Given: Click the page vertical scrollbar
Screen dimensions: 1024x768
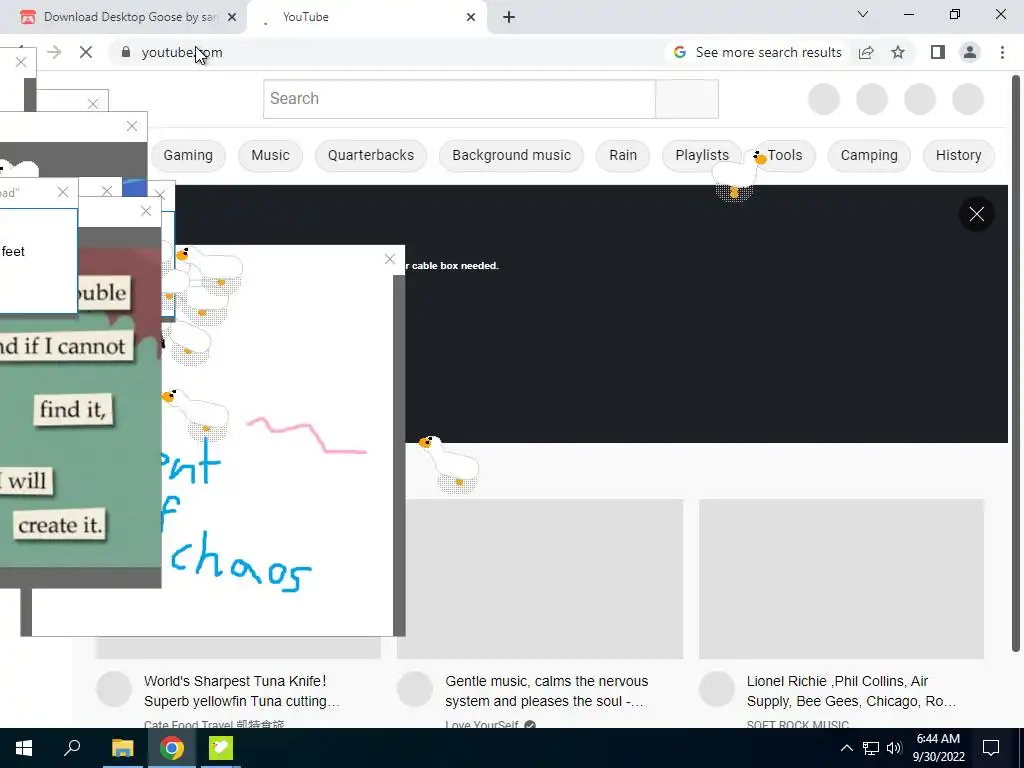Looking at the screenshot, I should [x=1016, y=362].
